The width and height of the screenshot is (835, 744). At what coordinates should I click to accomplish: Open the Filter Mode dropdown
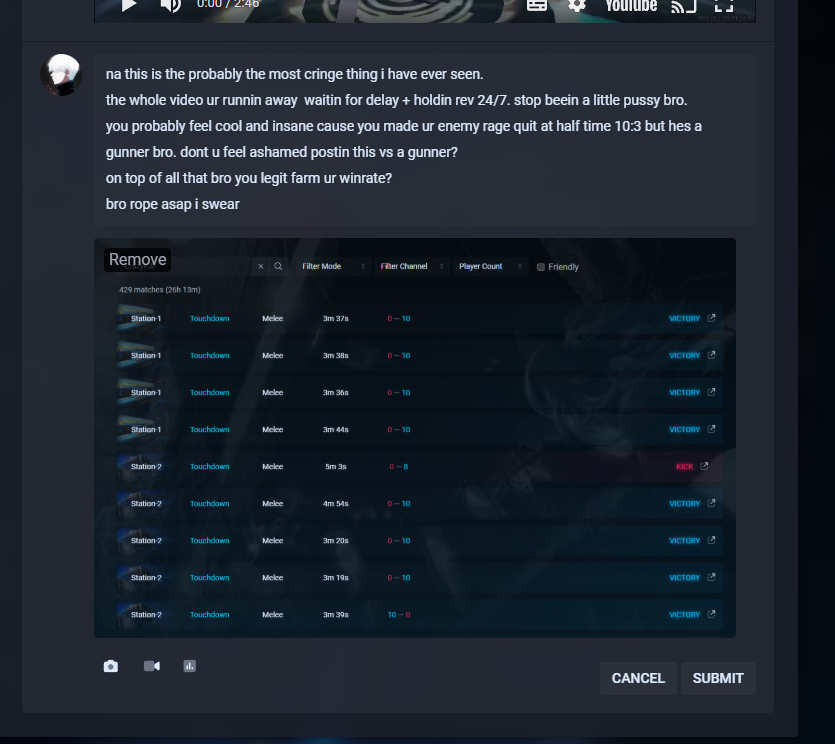tap(333, 266)
